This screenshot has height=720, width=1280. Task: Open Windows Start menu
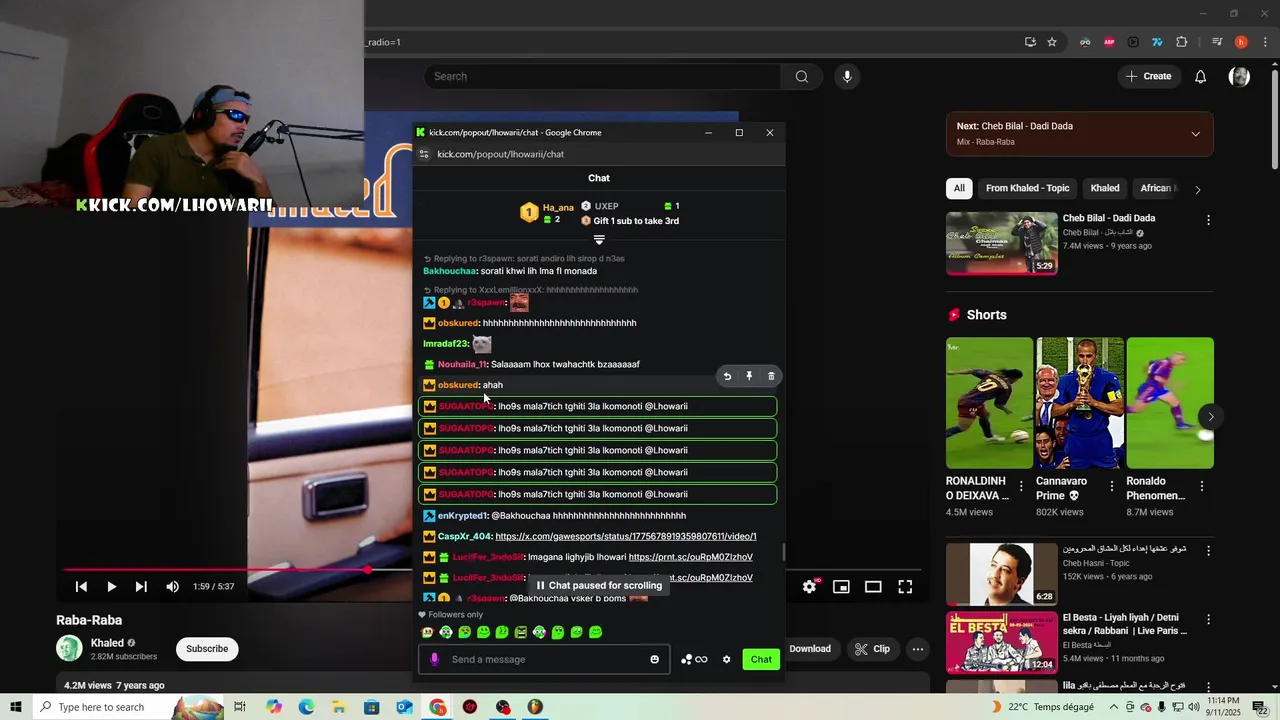pyautogui.click(x=15, y=707)
